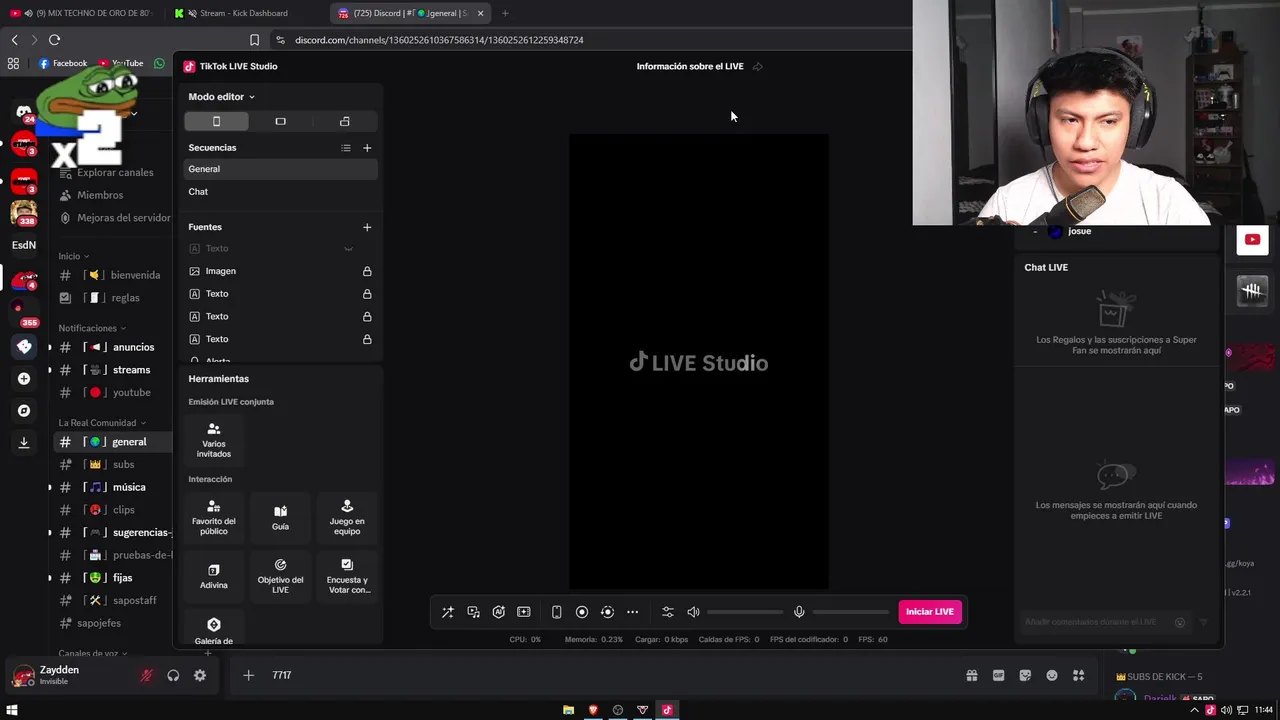
Task: Open the media and music tool in bottom toolbar
Action: click(x=473, y=612)
